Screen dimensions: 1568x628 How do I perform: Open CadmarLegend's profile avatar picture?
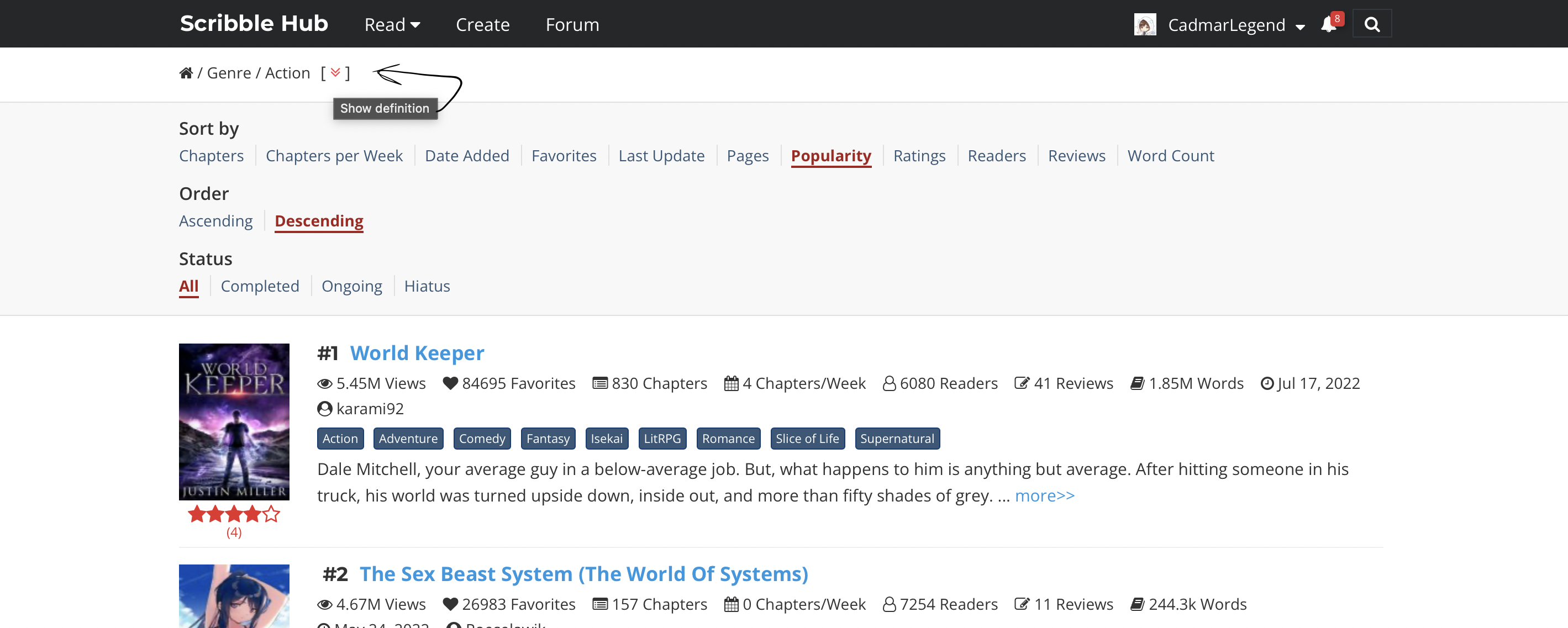pyautogui.click(x=1145, y=24)
